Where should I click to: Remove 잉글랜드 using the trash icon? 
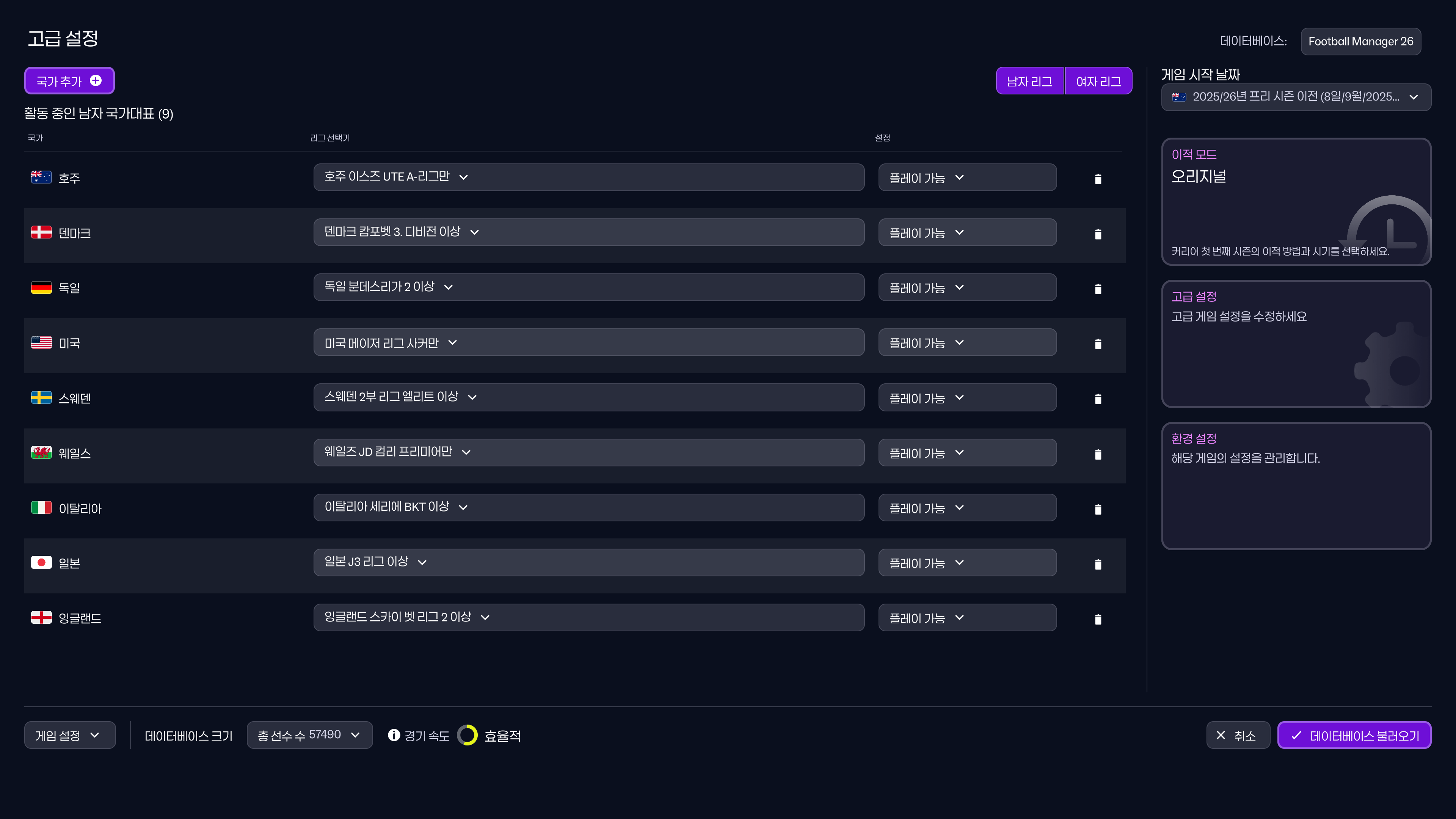[1098, 619]
